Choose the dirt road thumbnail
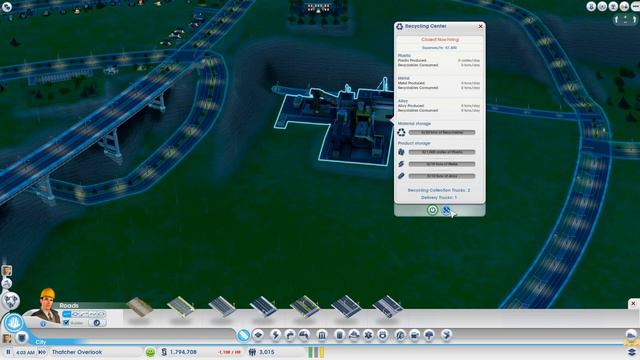640x360 pixels. [140, 307]
